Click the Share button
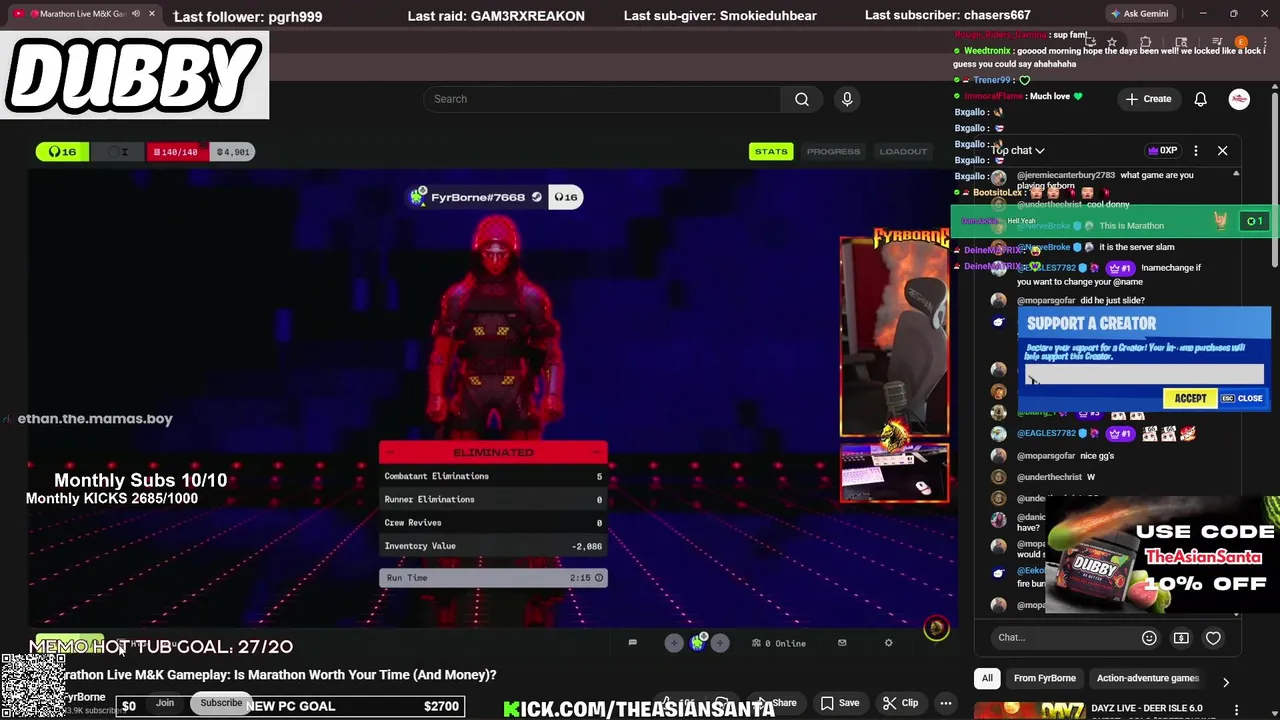The height and width of the screenshot is (720, 1280). coord(778,703)
